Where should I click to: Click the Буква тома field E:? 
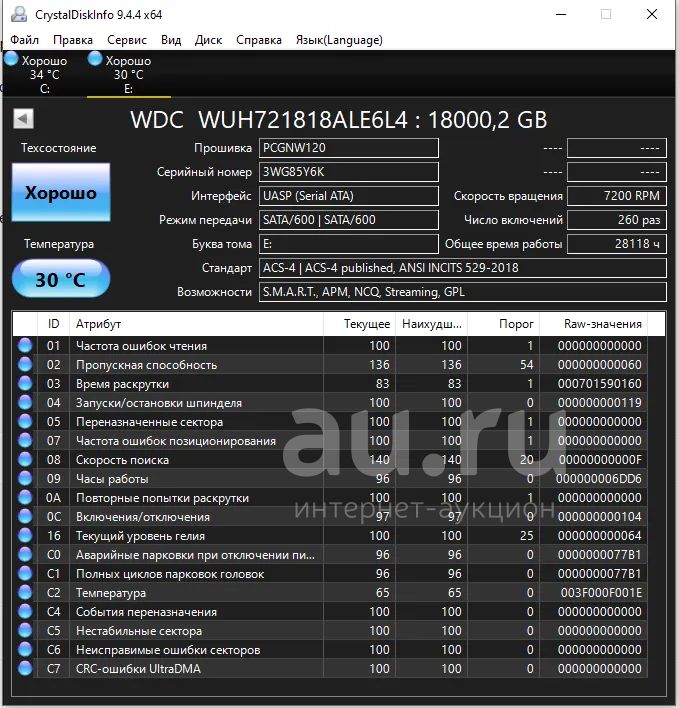349,244
